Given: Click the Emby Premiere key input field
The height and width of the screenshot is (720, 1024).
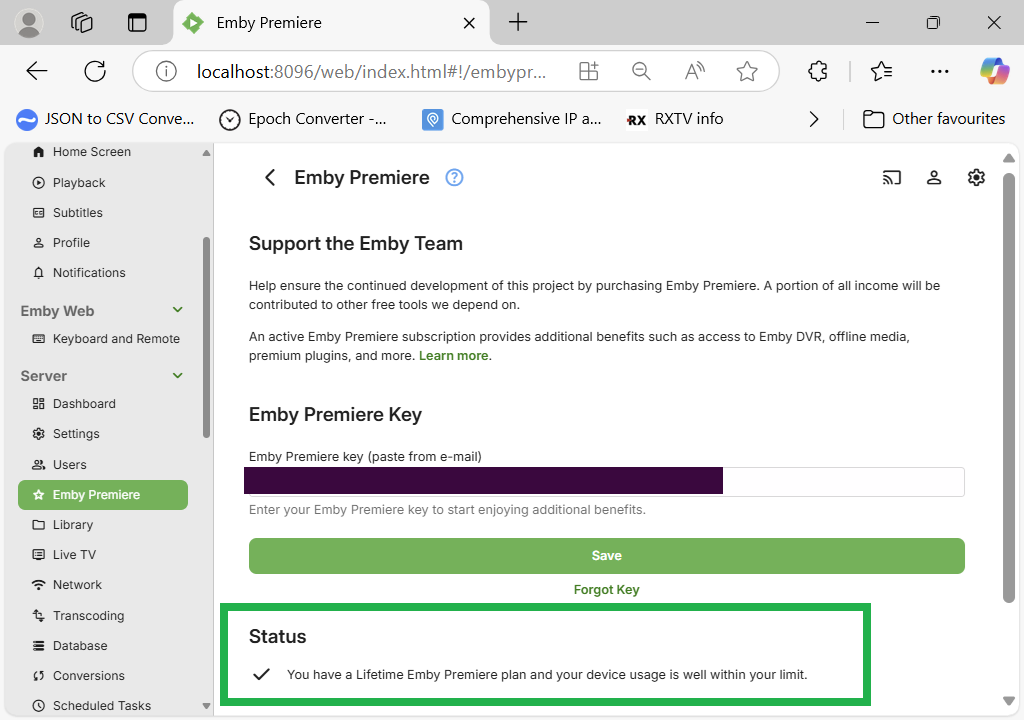Looking at the screenshot, I should tap(842, 482).
